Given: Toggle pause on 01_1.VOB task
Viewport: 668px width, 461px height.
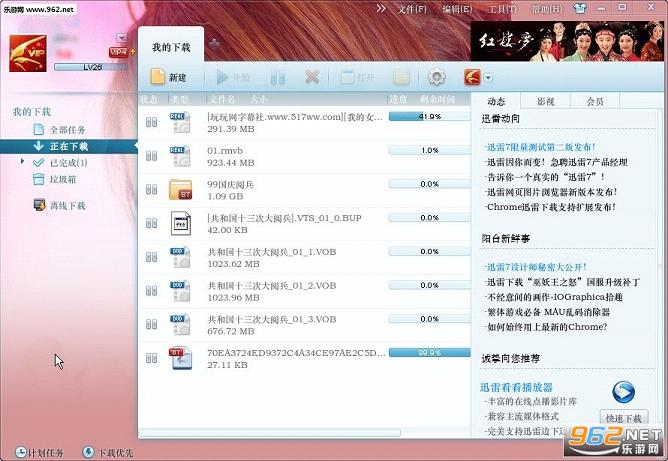Looking at the screenshot, I should (151, 257).
